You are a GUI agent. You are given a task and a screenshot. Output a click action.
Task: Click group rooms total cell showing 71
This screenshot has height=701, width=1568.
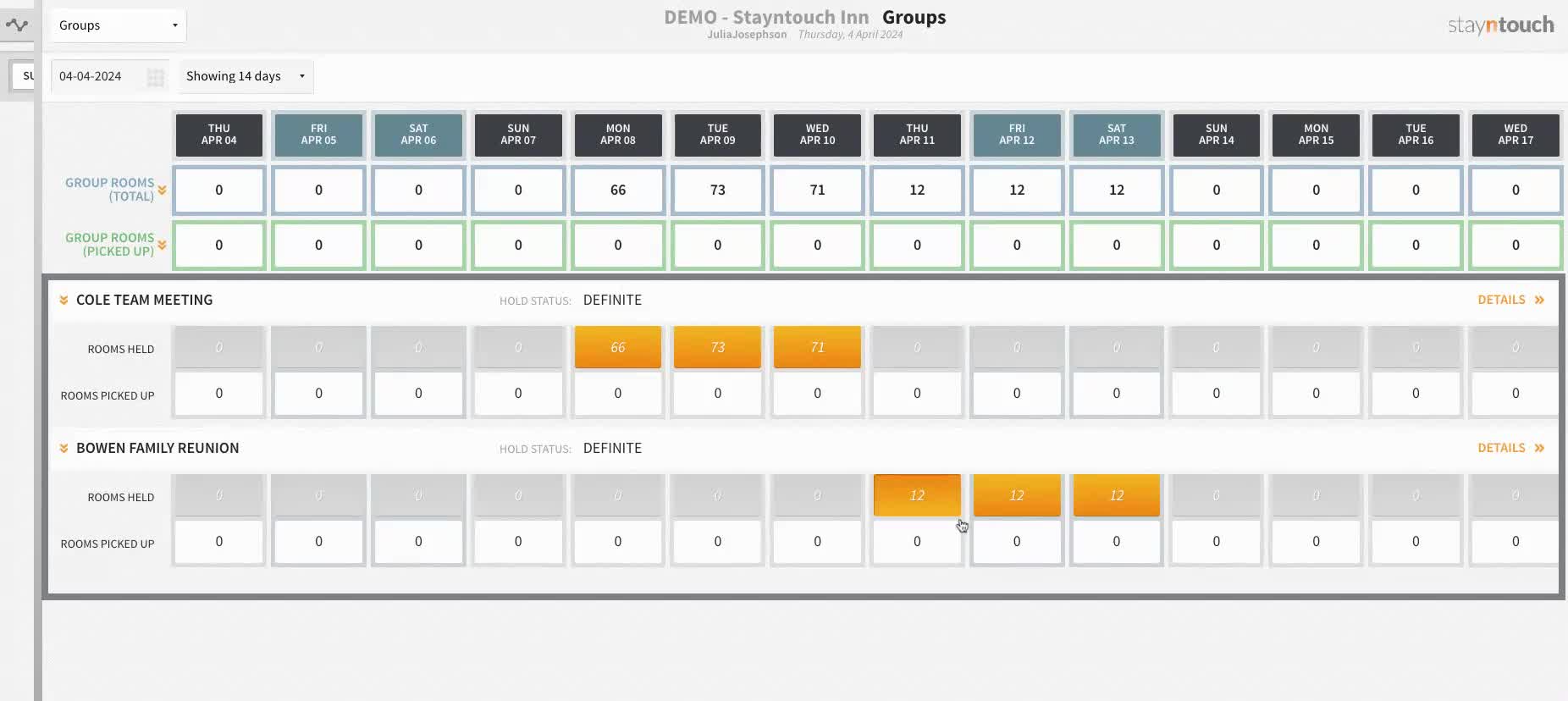tap(817, 190)
